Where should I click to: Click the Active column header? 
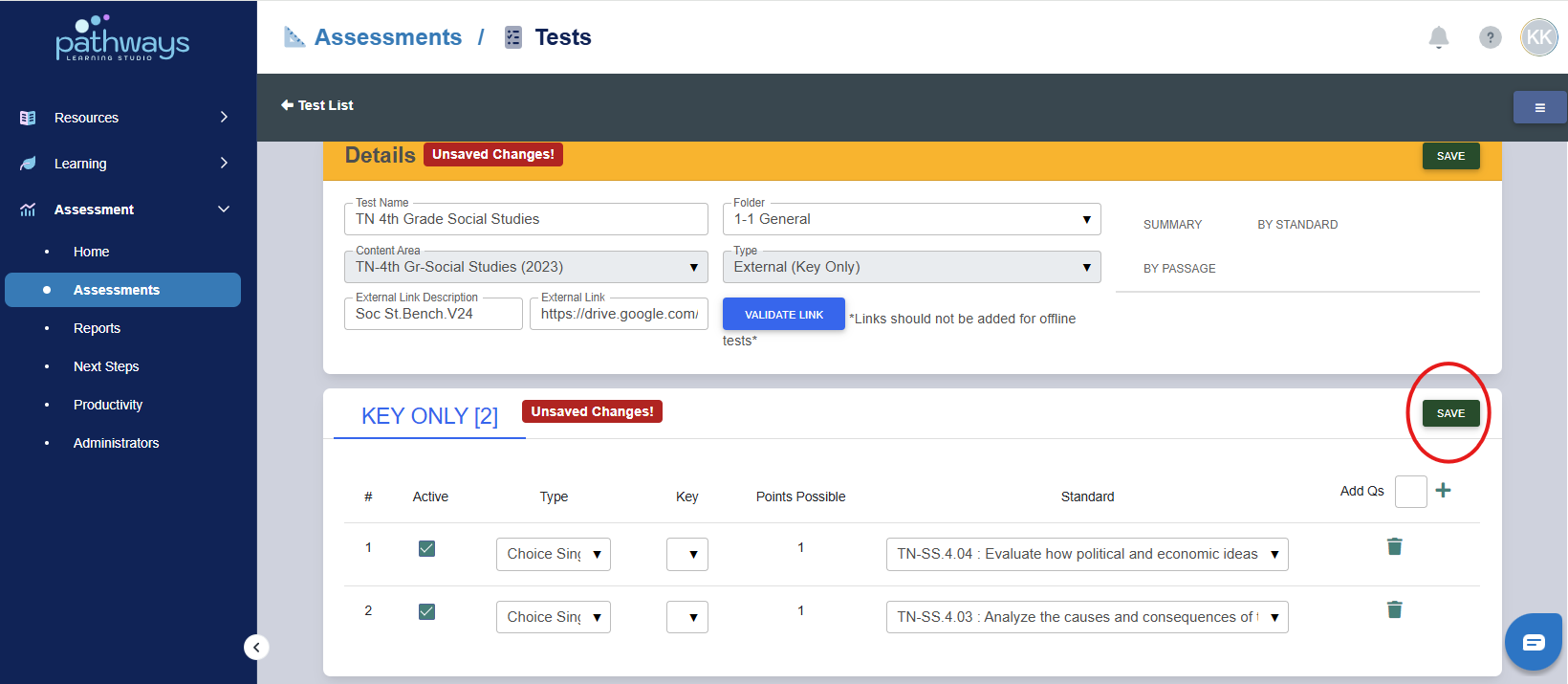pos(430,496)
